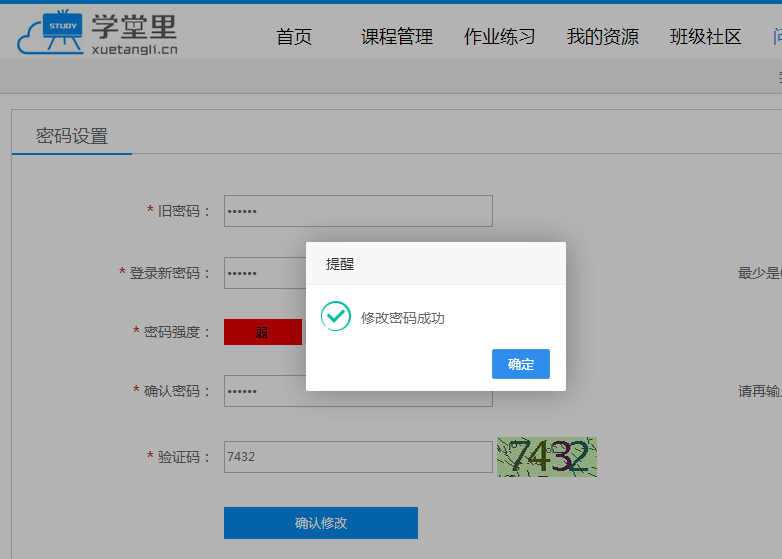The image size is (782, 559).
Task: Click the red 密码强度 indicator bar
Action: [x=262, y=332]
